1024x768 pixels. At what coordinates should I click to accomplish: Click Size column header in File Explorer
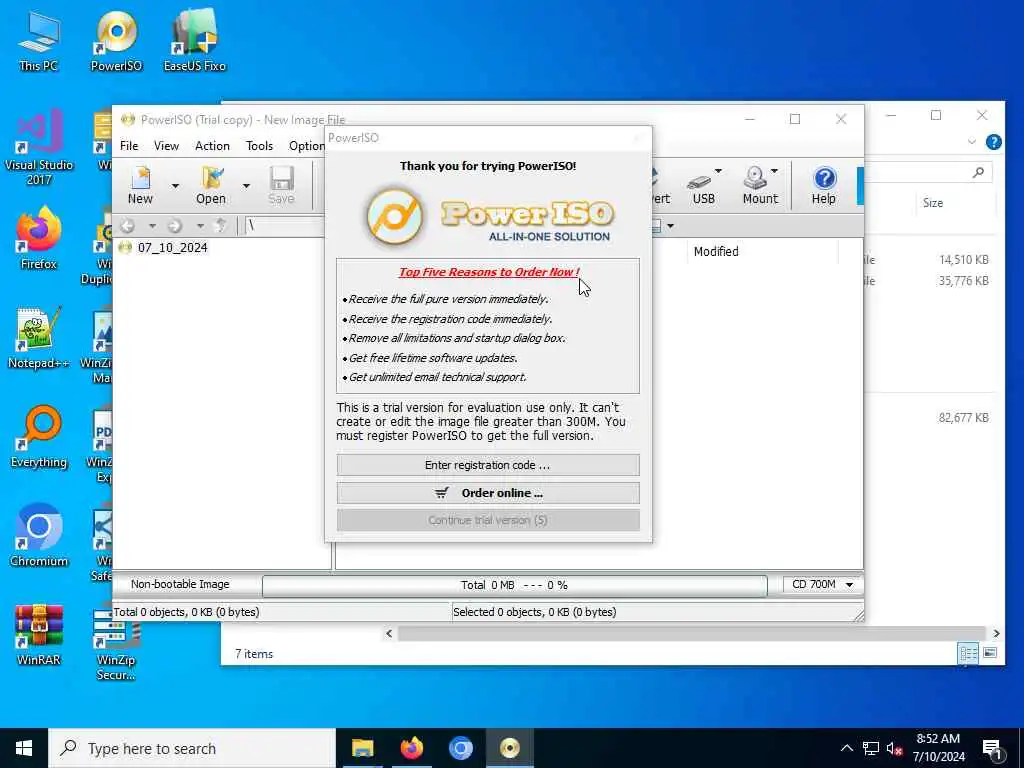coord(933,203)
